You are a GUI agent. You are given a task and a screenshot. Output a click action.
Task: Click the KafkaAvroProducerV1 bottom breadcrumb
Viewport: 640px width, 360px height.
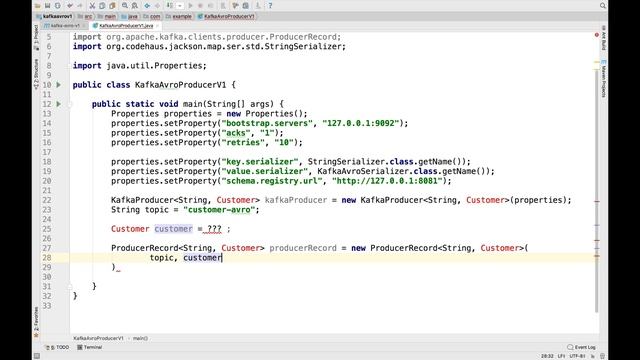pos(98,338)
